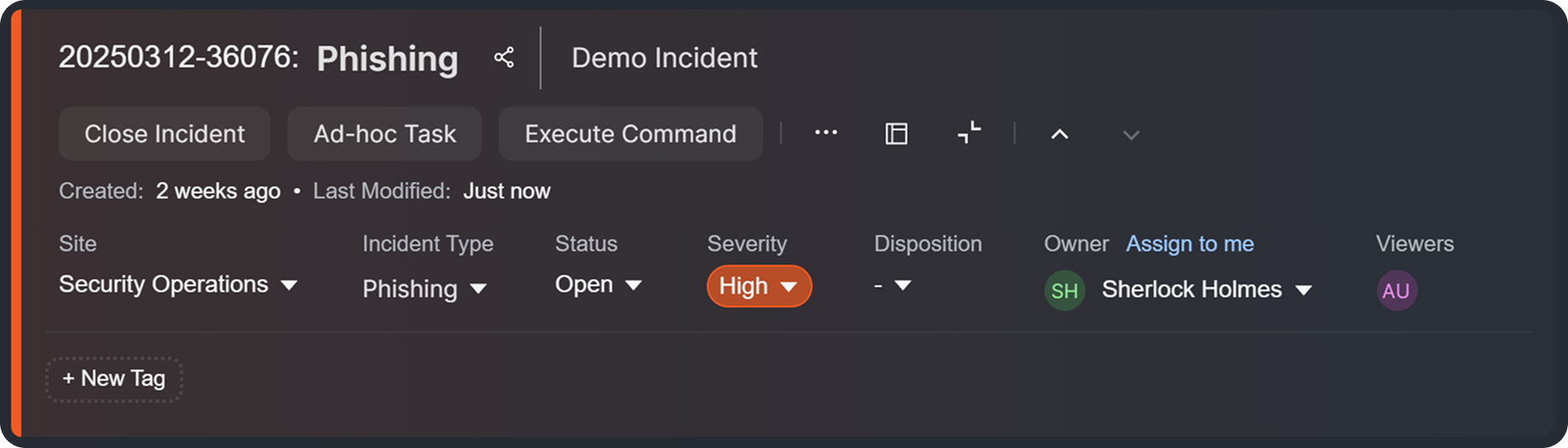Click the Ad-hoc Task button
The height and width of the screenshot is (448, 1568).
(x=385, y=134)
